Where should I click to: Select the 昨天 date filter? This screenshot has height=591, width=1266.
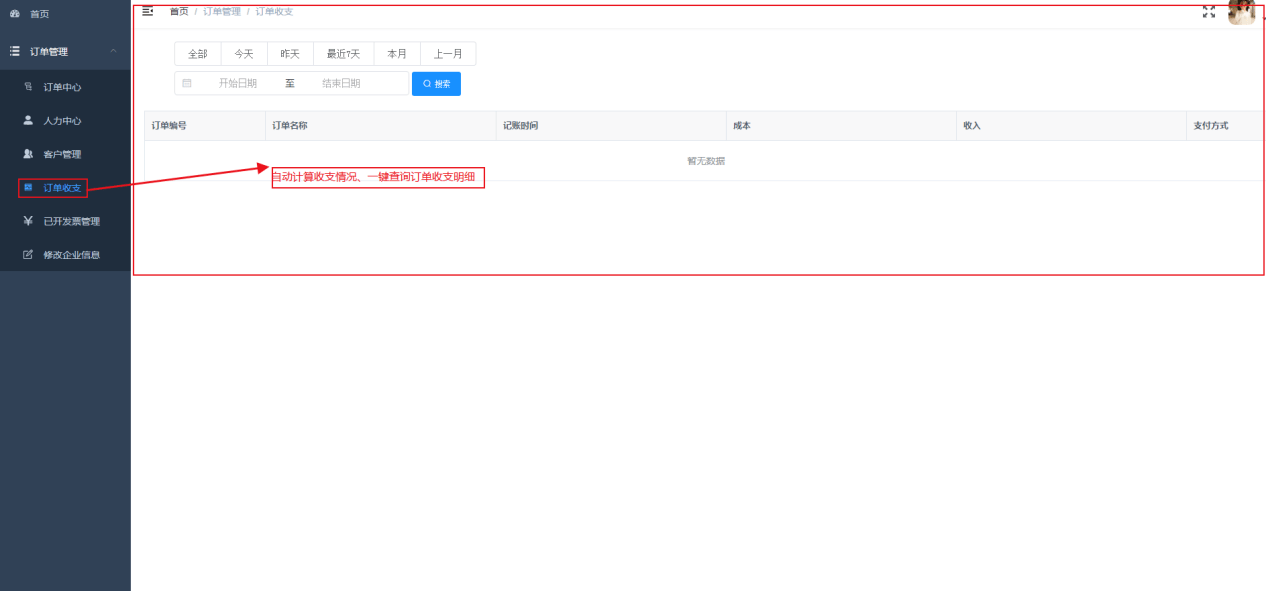tap(290, 54)
